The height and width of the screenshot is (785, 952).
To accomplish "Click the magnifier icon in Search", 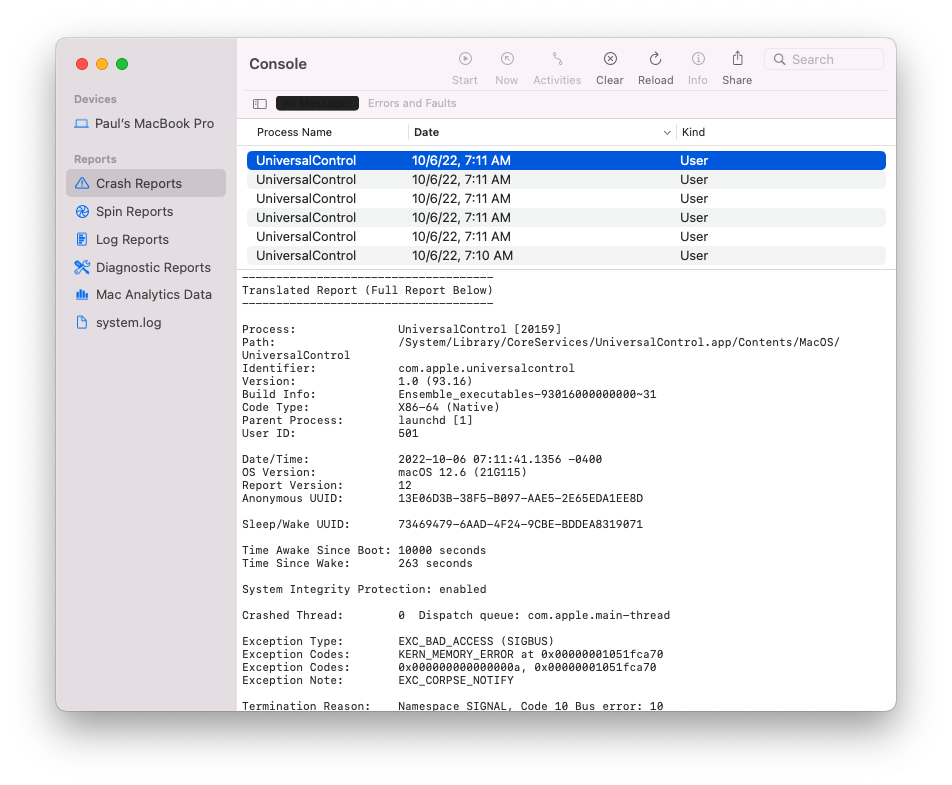I will pyautogui.click(x=780, y=59).
